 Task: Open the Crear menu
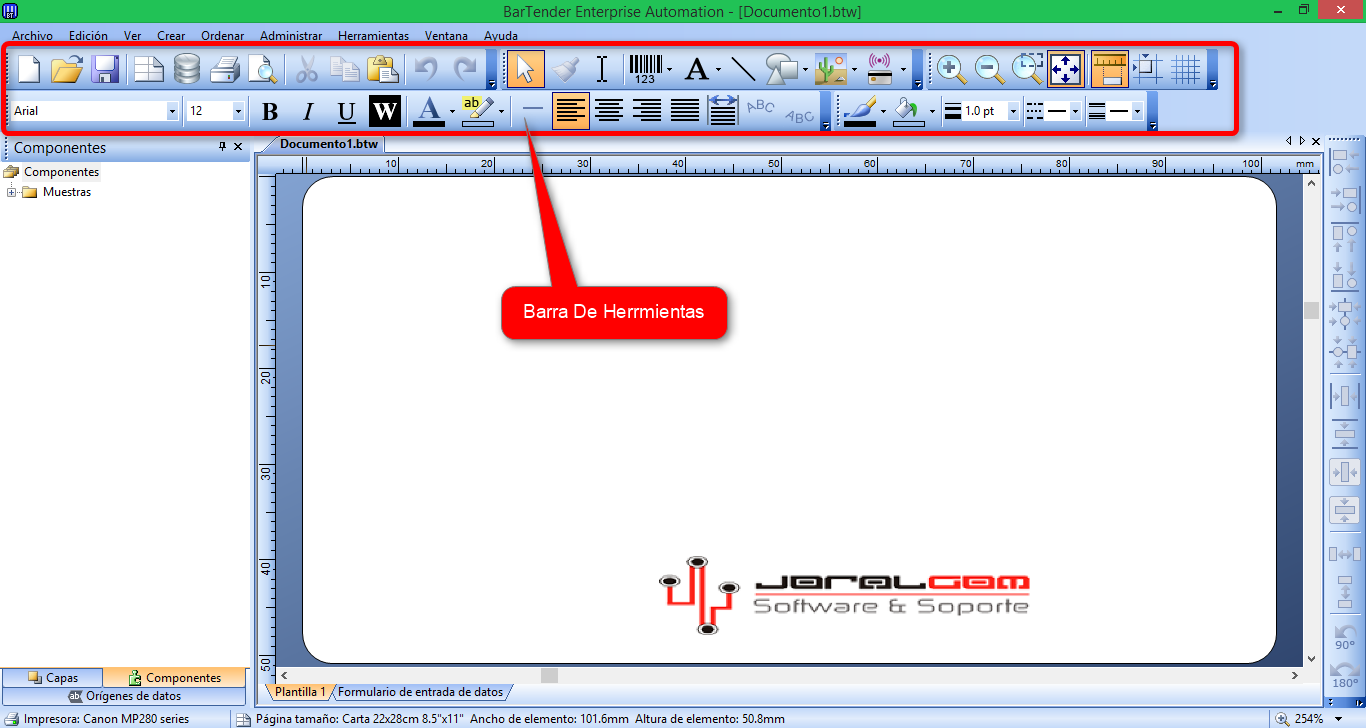point(171,35)
